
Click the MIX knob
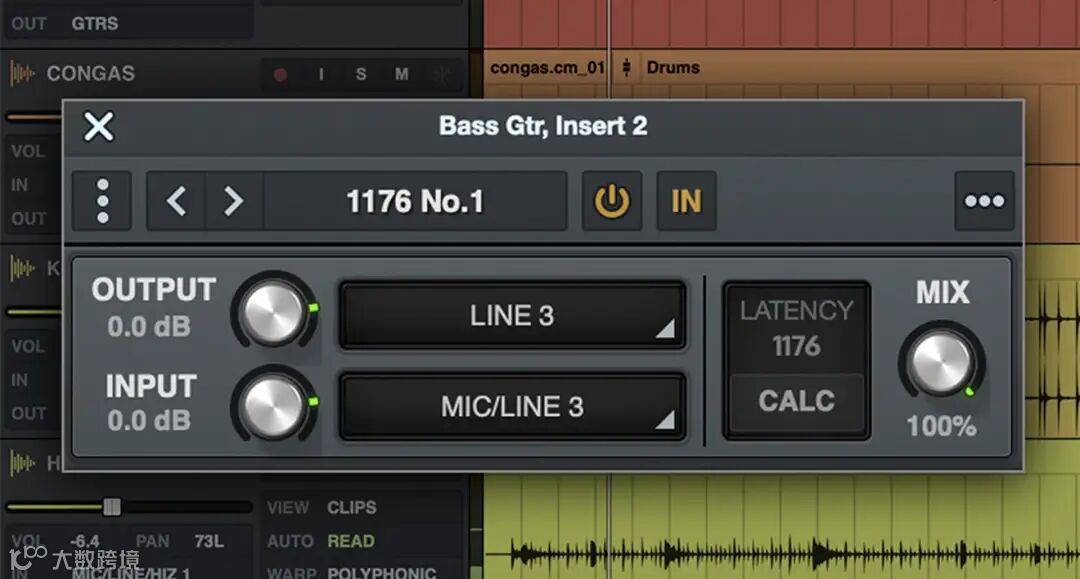tap(942, 363)
